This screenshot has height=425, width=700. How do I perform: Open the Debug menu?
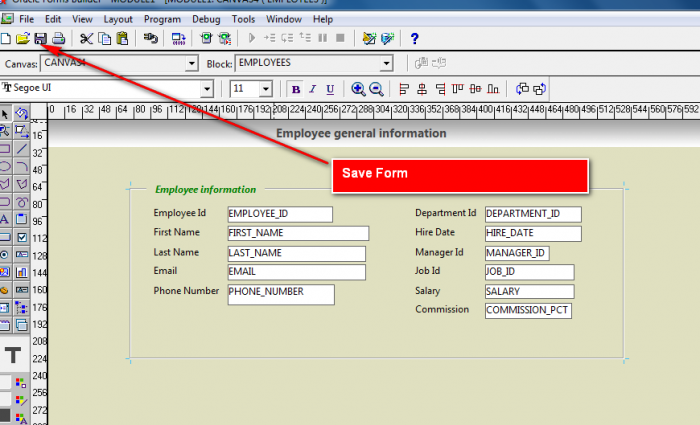[204, 19]
